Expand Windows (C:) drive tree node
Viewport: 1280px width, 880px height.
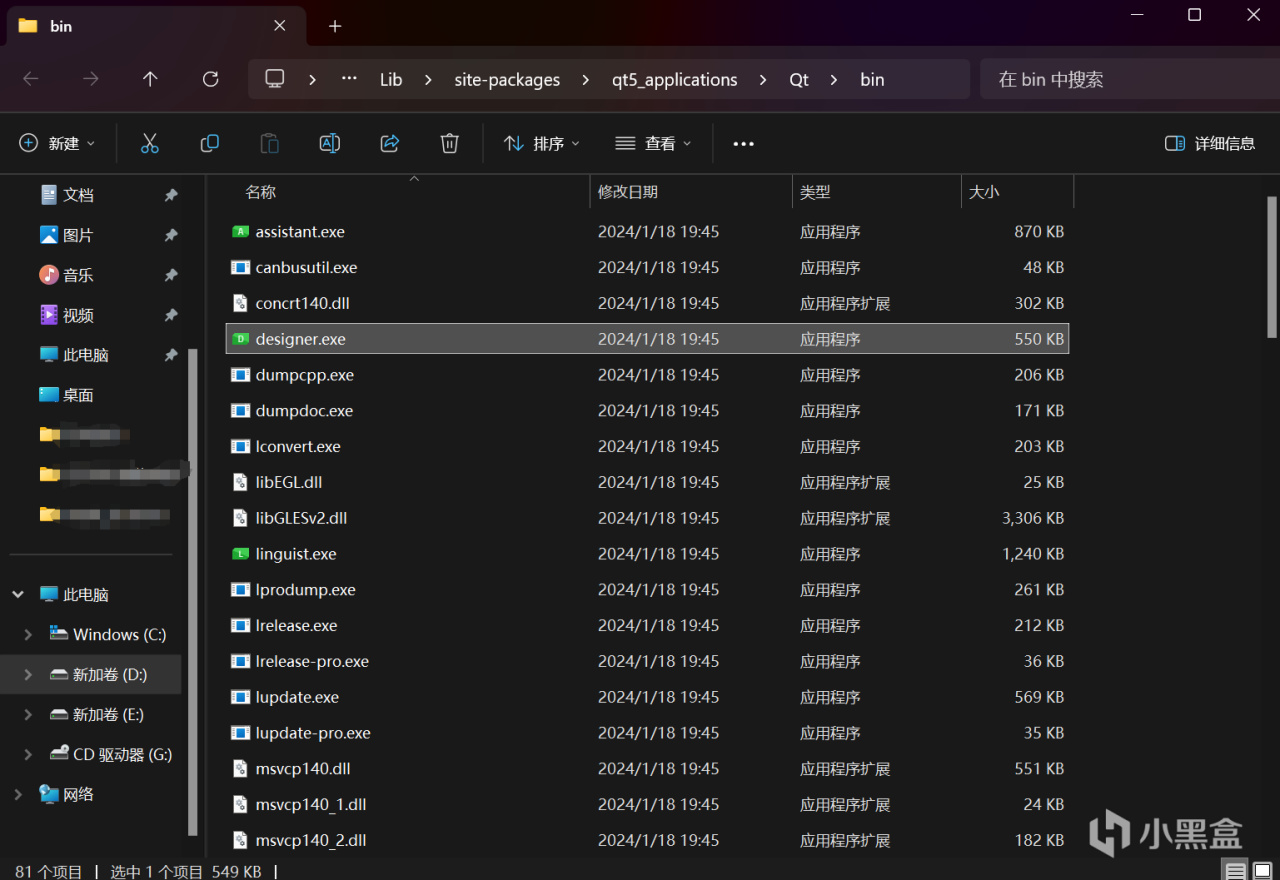coord(28,635)
